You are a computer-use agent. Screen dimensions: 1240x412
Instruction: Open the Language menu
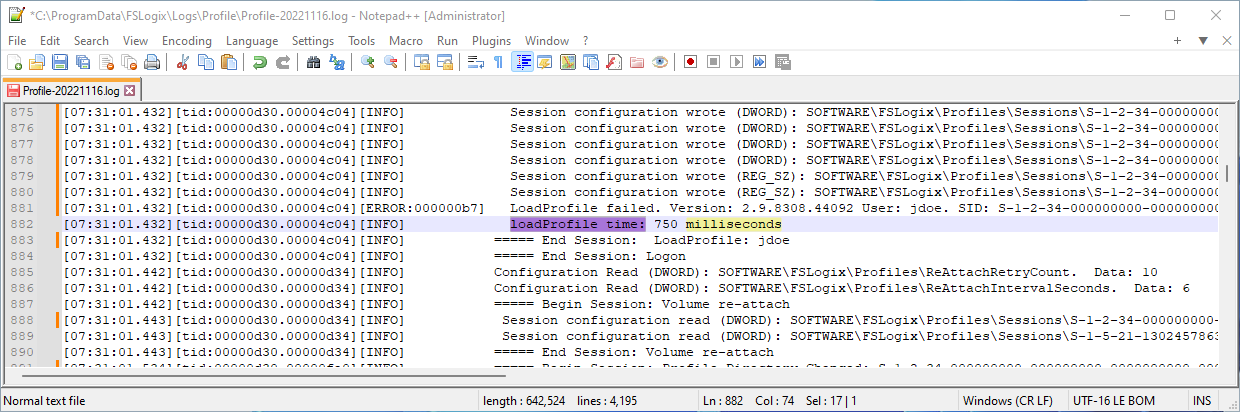[x=252, y=40]
